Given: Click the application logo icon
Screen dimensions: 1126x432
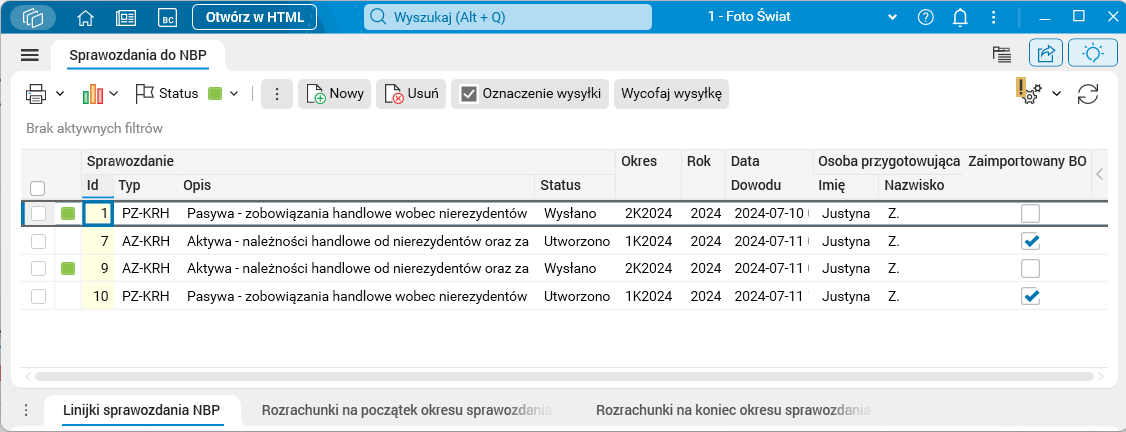Looking at the screenshot, I should click(33, 17).
